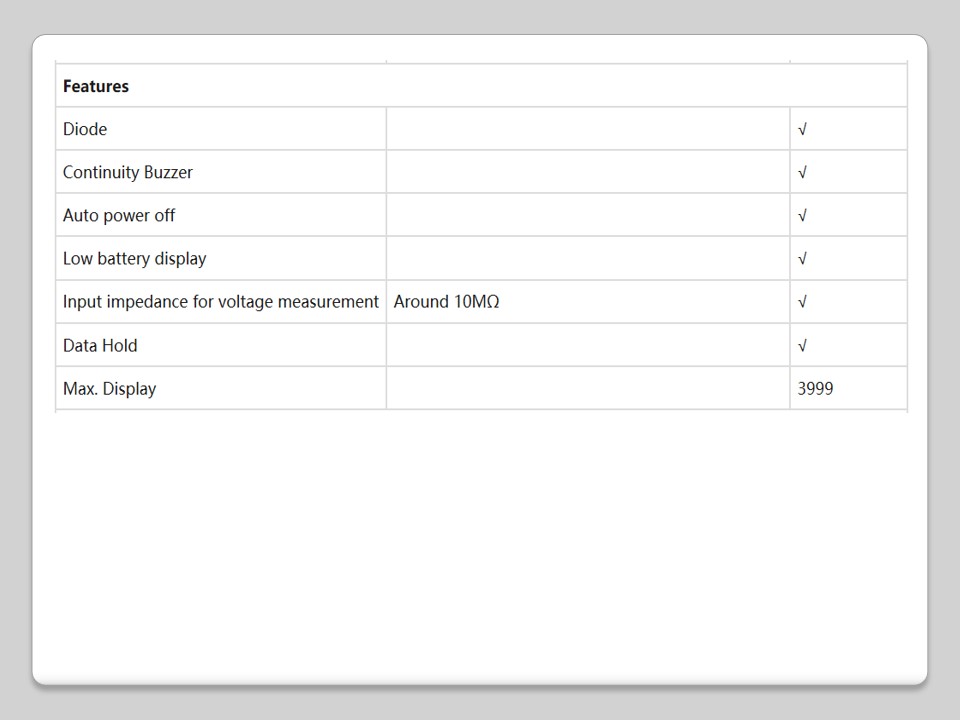The width and height of the screenshot is (960, 720).
Task: Click the Low battery display label
Action: pyautogui.click(x=134, y=258)
